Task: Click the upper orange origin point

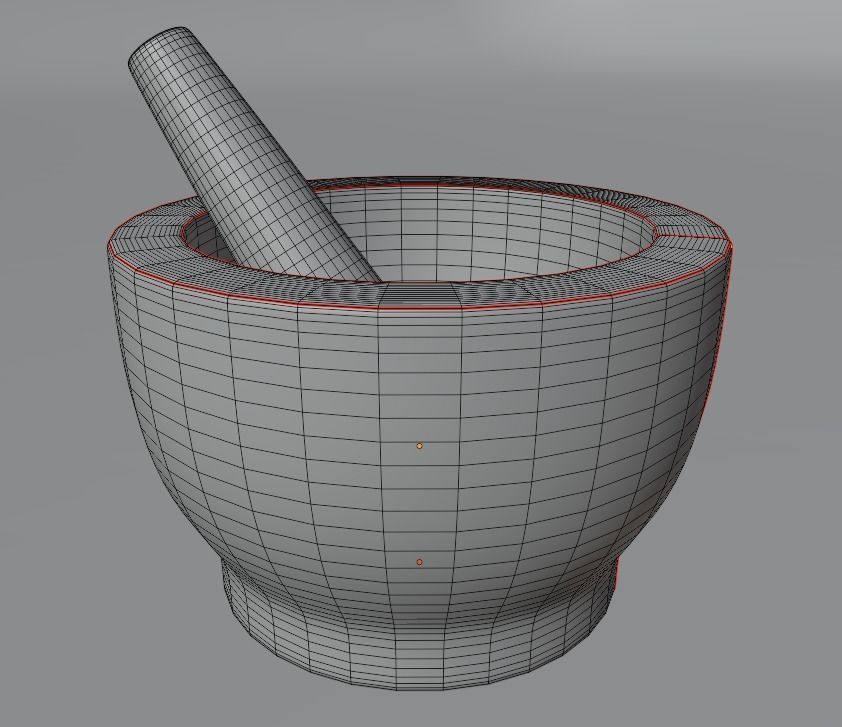Action: click(x=419, y=446)
